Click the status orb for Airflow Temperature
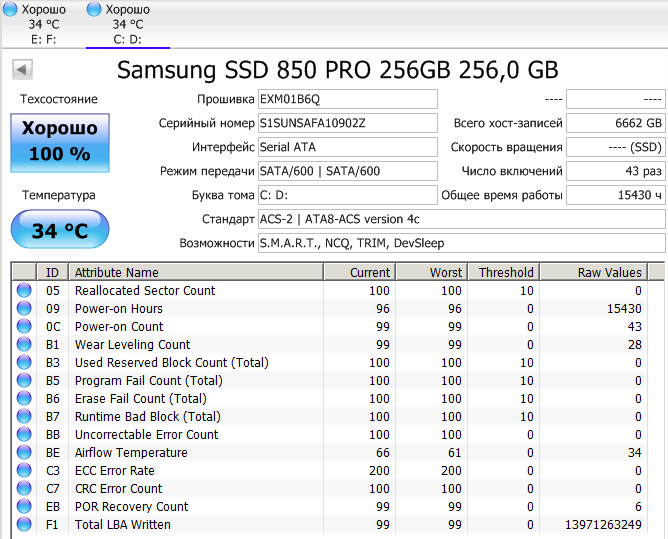The height and width of the screenshot is (539, 668). pyautogui.click(x=24, y=452)
